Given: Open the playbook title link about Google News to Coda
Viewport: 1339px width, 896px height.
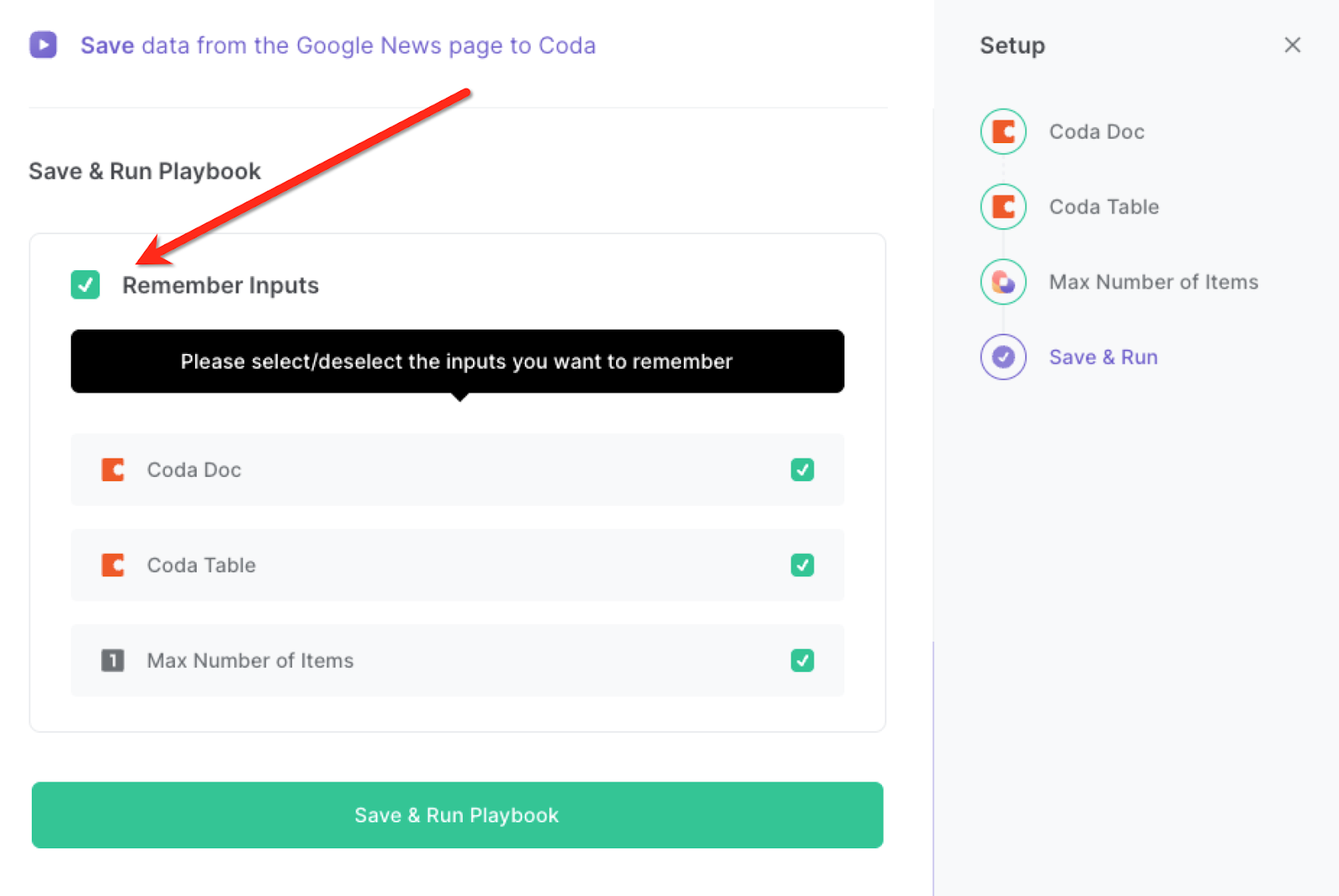Looking at the screenshot, I should coord(338,45).
